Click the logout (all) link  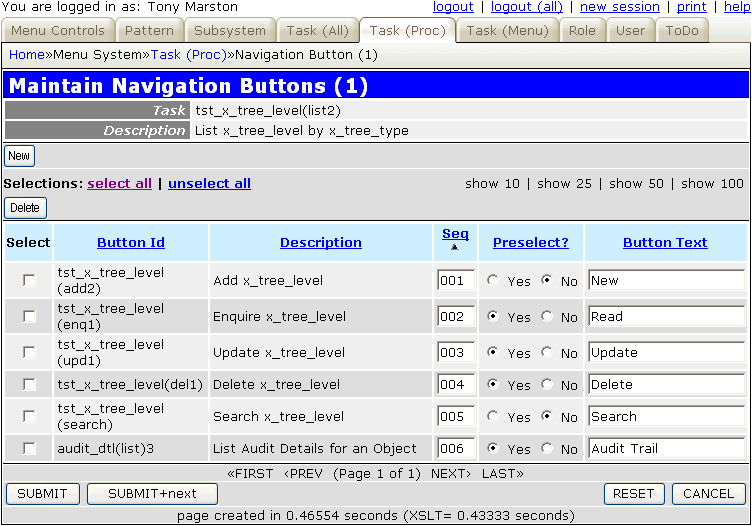[525, 7]
